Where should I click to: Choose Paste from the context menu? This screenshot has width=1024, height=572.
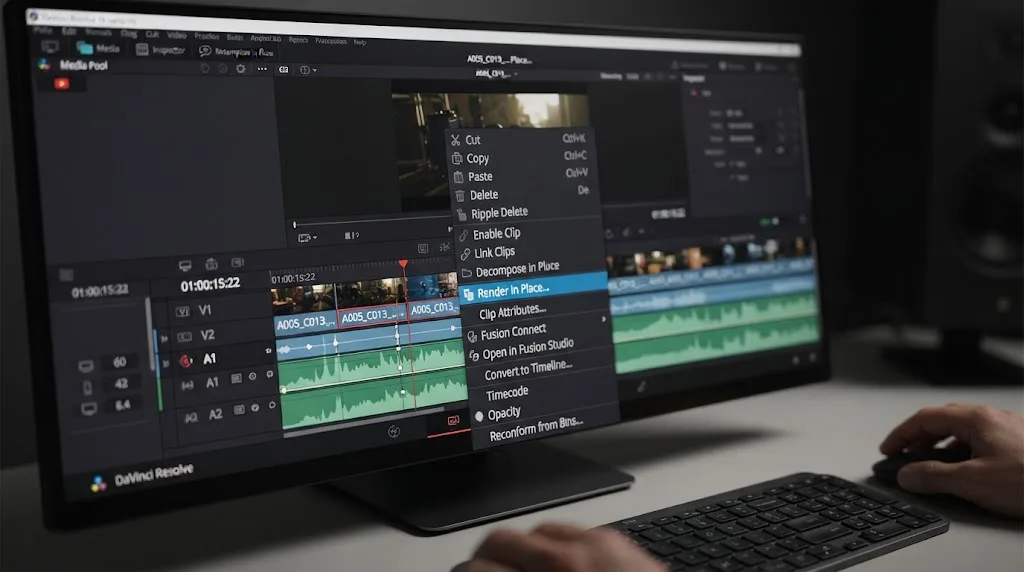coord(522,176)
